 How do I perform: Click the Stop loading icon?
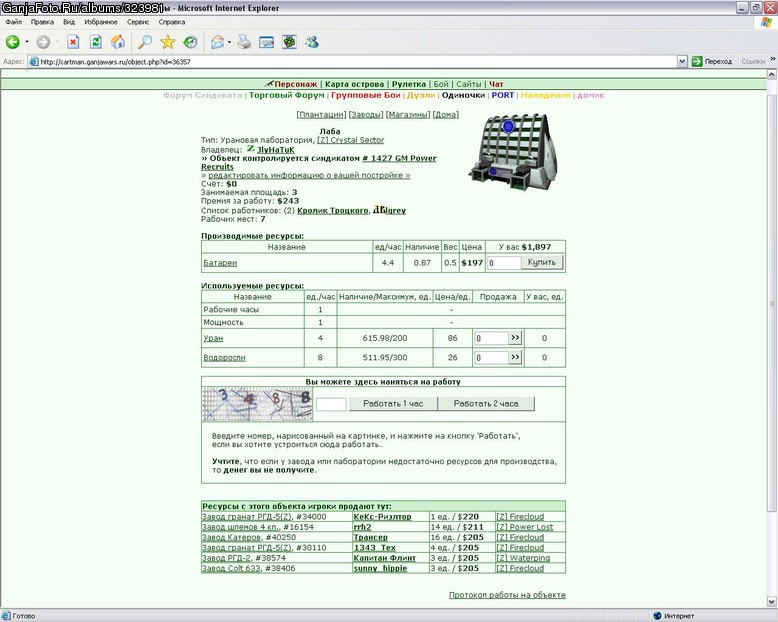point(73,42)
